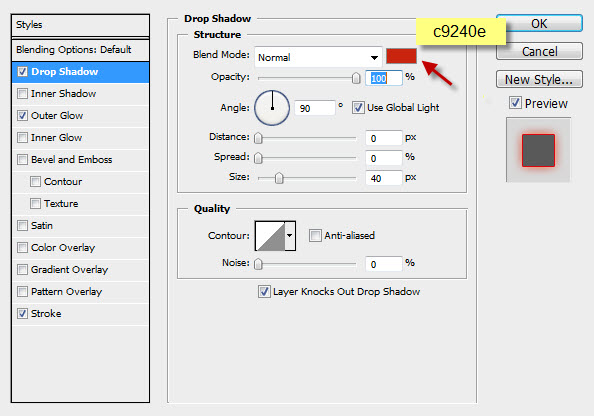Check the Satin checkbox
Screen dimensions: 594x416
tap(22, 225)
